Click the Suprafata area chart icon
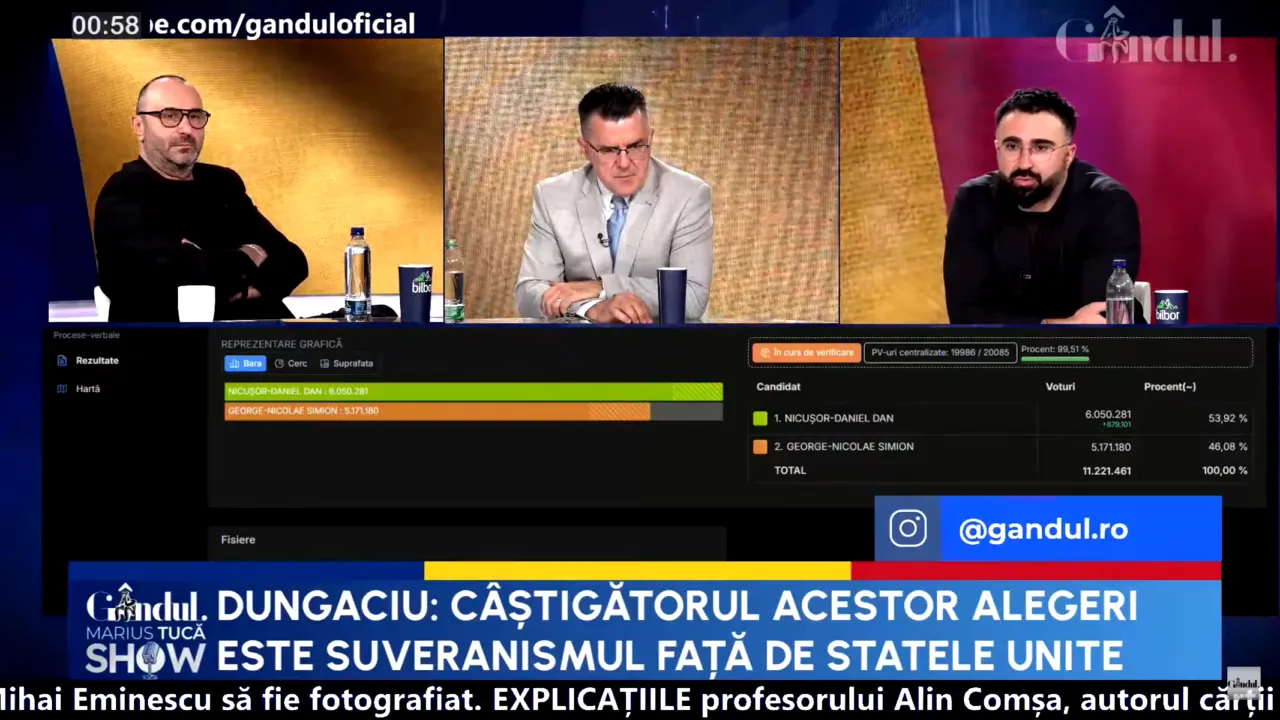 pyautogui.click(x=324, y=364)
